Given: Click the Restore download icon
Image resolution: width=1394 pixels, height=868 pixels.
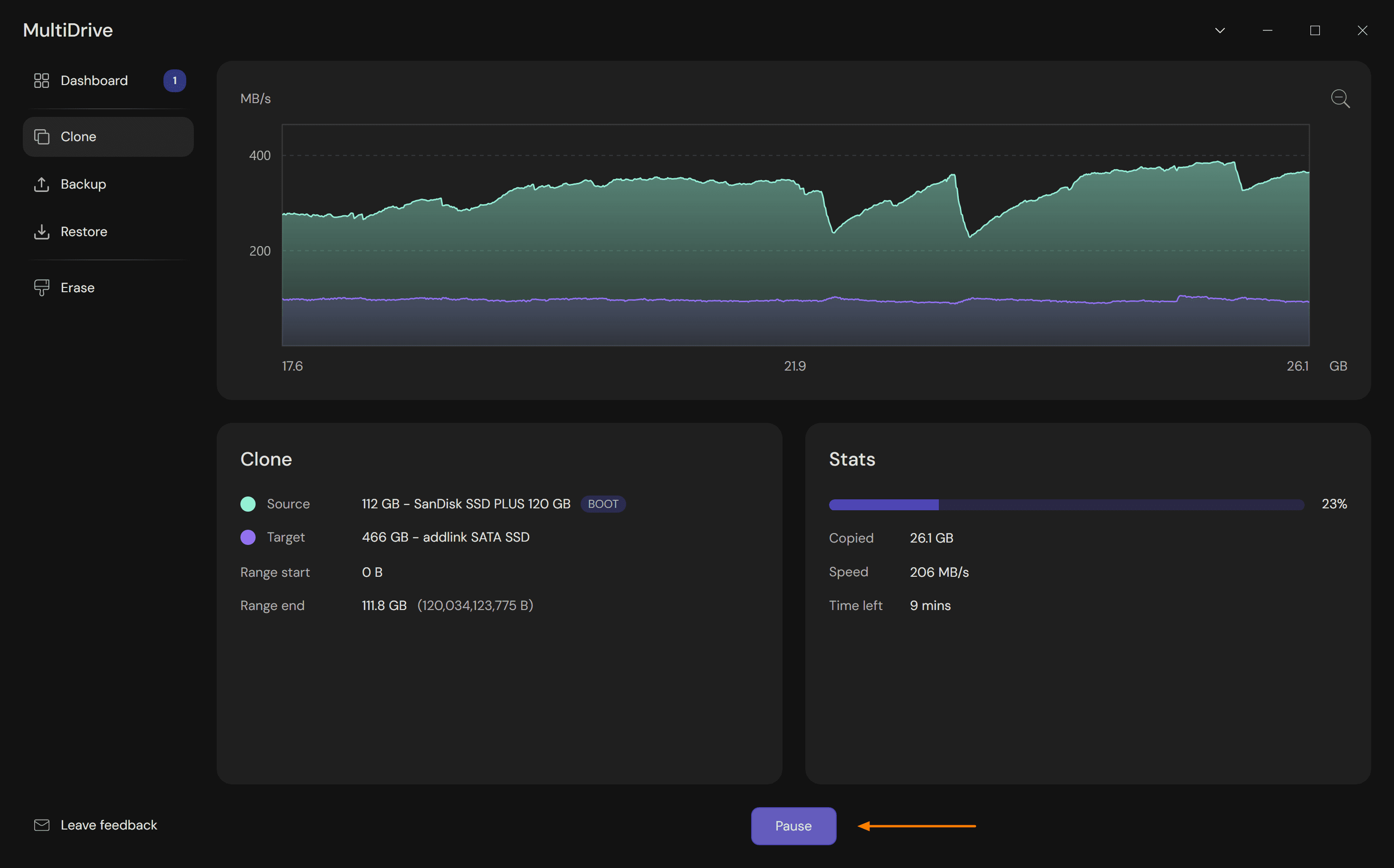Looking at the screenshot, I should 41,232.
